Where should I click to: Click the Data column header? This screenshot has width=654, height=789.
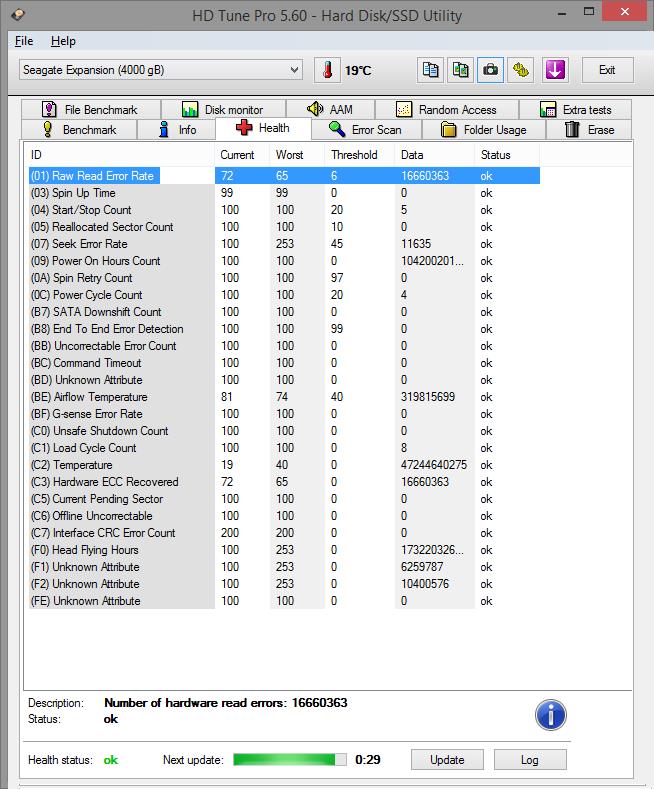point(435,155)
